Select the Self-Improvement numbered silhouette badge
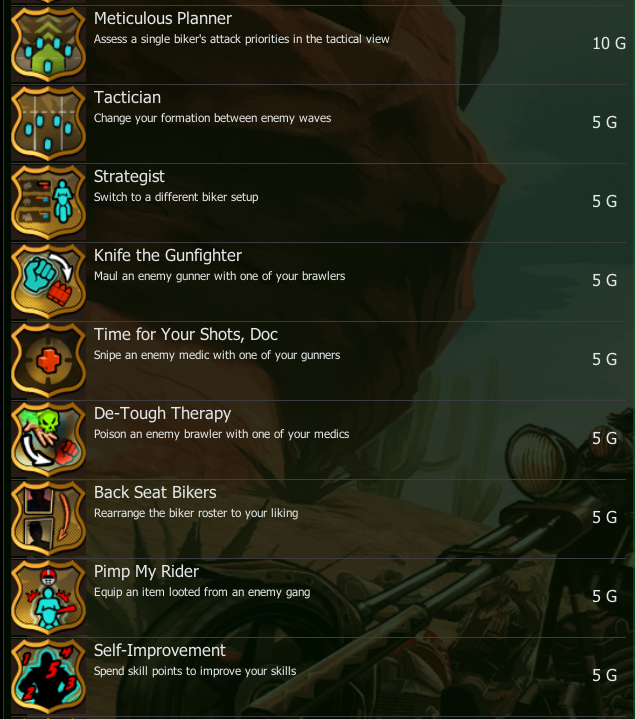 pos(48,676)
